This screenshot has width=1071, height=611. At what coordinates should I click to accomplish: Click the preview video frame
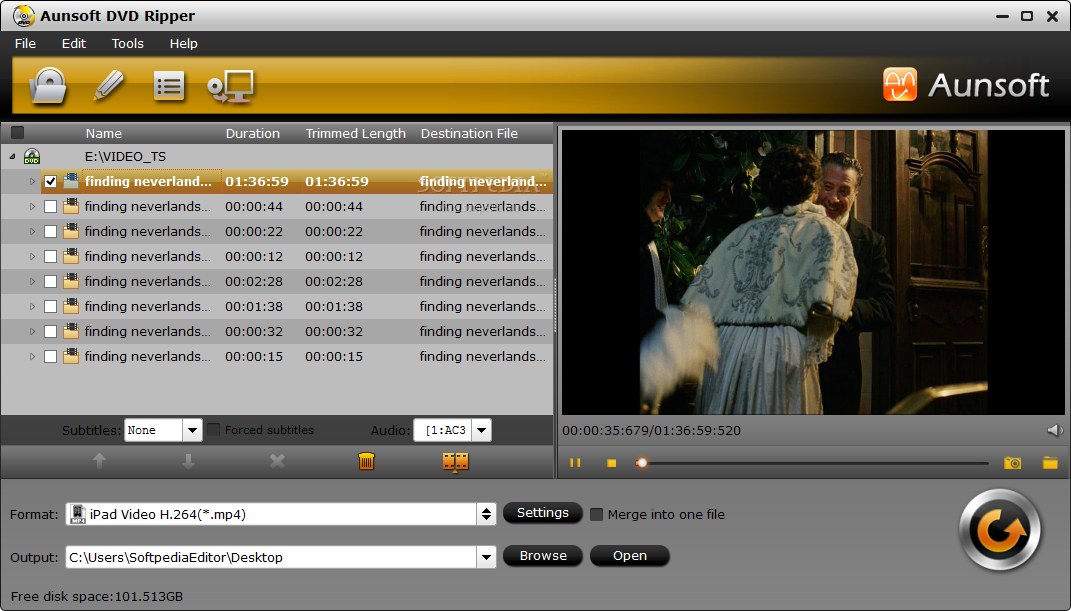tap(813, 272)
